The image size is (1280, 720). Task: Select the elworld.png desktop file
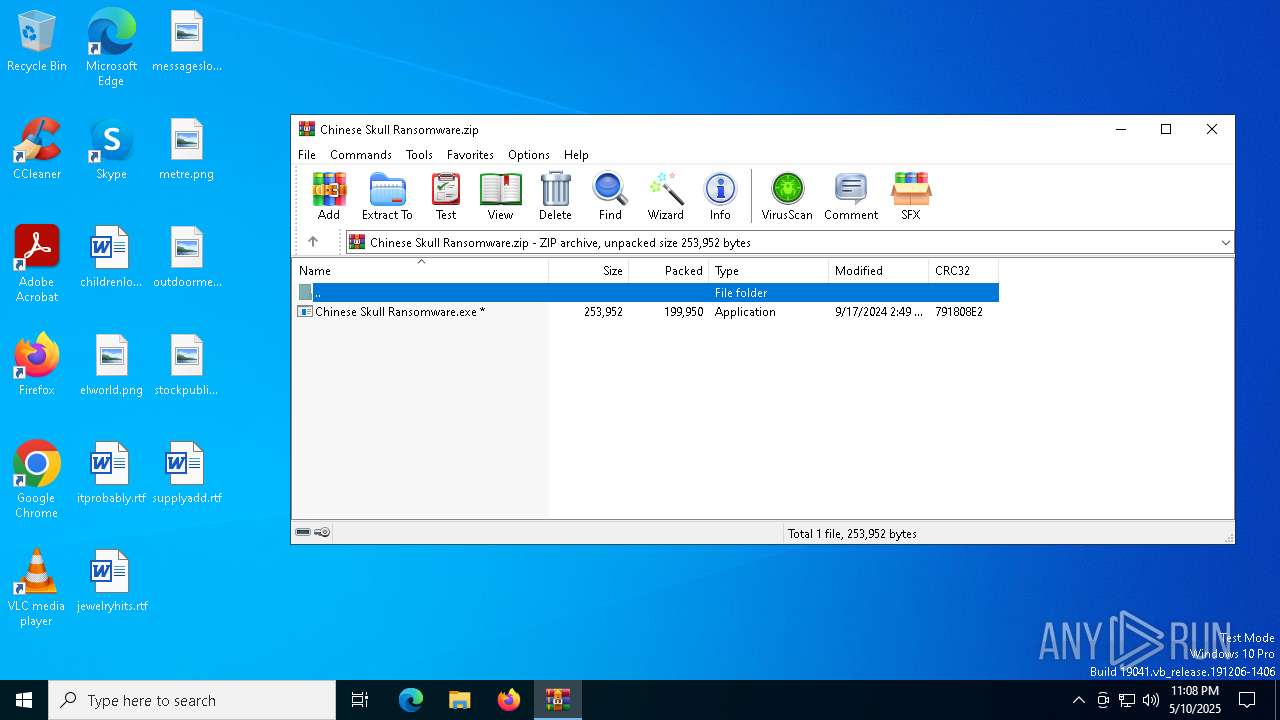tap(111, 366)
